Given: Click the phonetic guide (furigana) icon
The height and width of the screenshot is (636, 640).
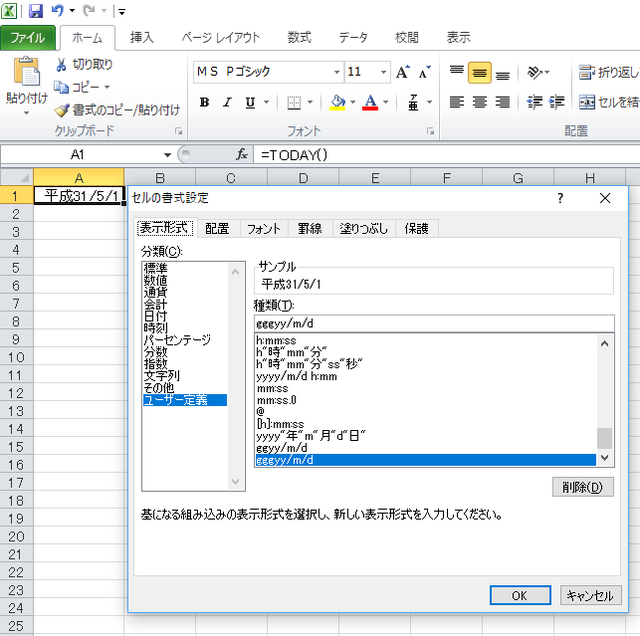Looking at the screenshot, I should (413, 102).
